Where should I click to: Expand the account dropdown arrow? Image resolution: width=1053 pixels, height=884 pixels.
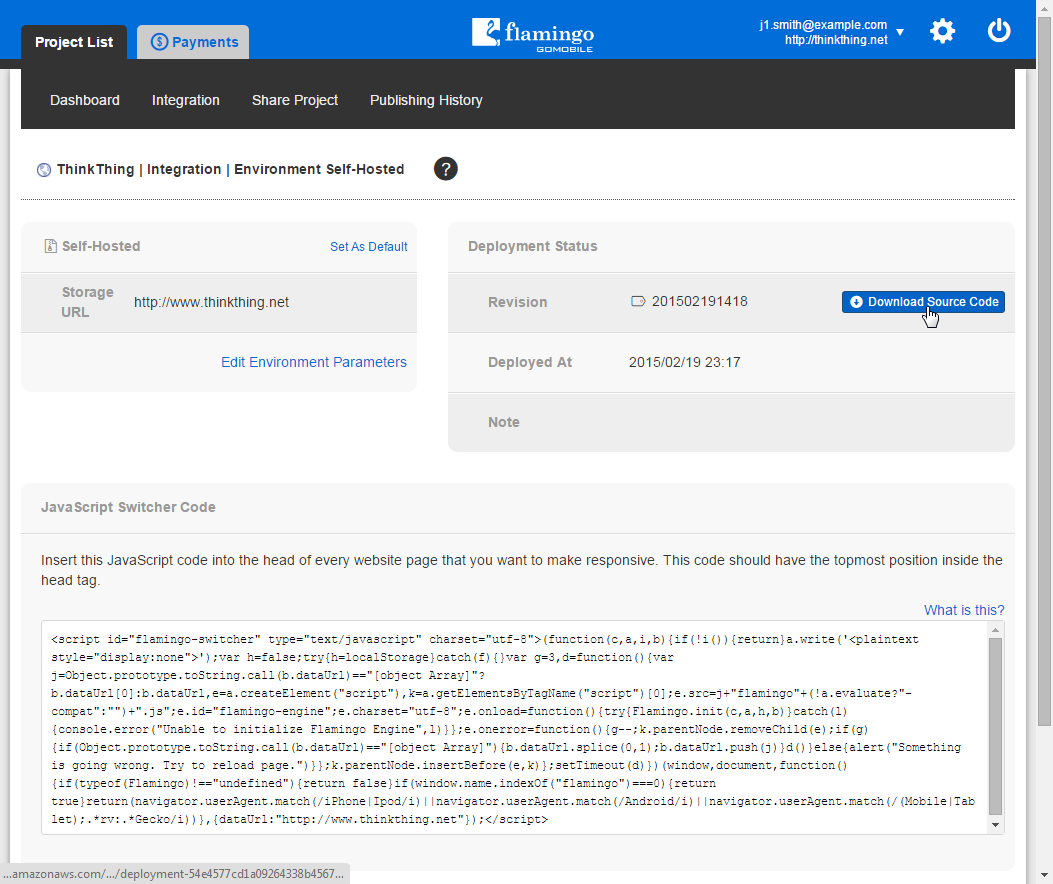click(900, 32)
